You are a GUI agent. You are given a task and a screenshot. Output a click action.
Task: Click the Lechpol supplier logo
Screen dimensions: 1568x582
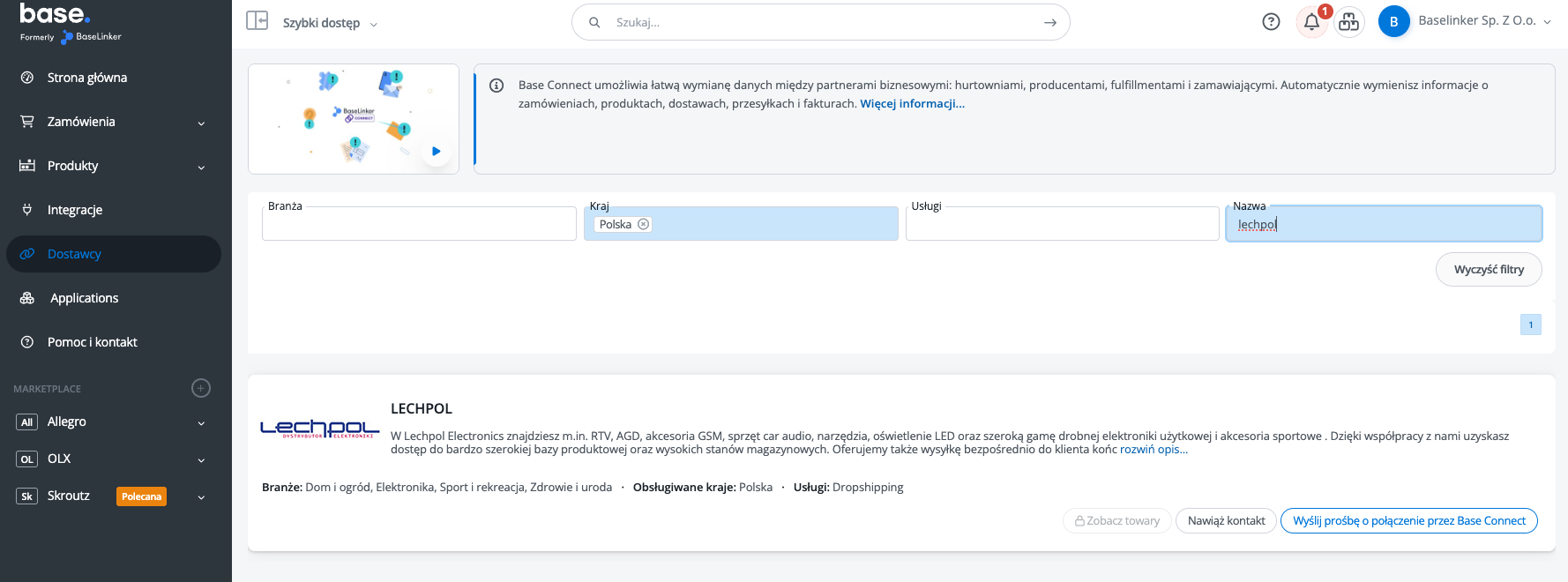pyautogui.click(x=320, y=429)
